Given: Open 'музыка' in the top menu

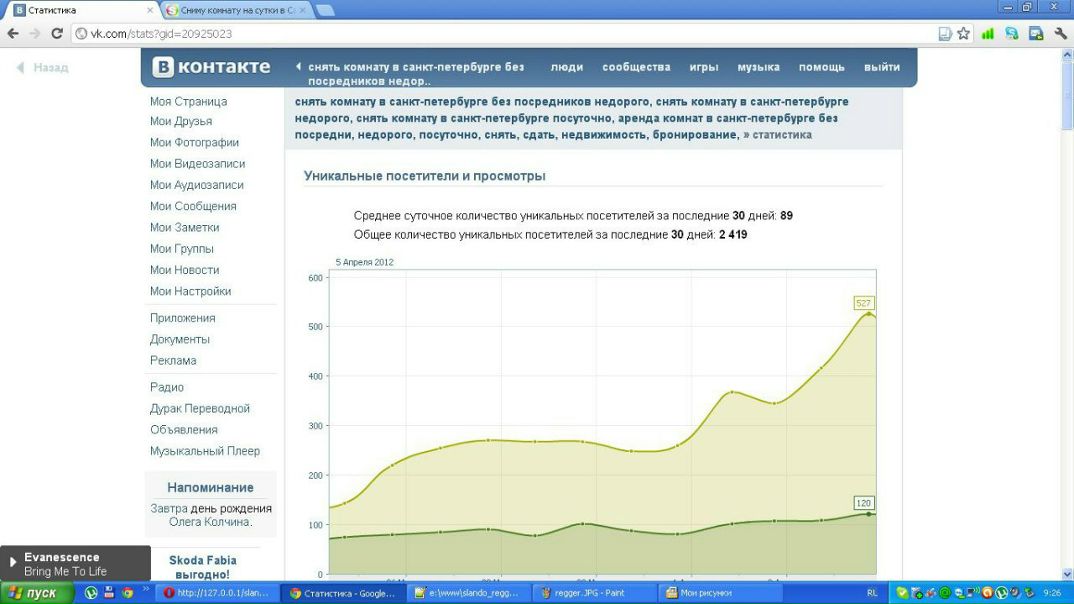Looking at the screenshot, I should (758, 67).
